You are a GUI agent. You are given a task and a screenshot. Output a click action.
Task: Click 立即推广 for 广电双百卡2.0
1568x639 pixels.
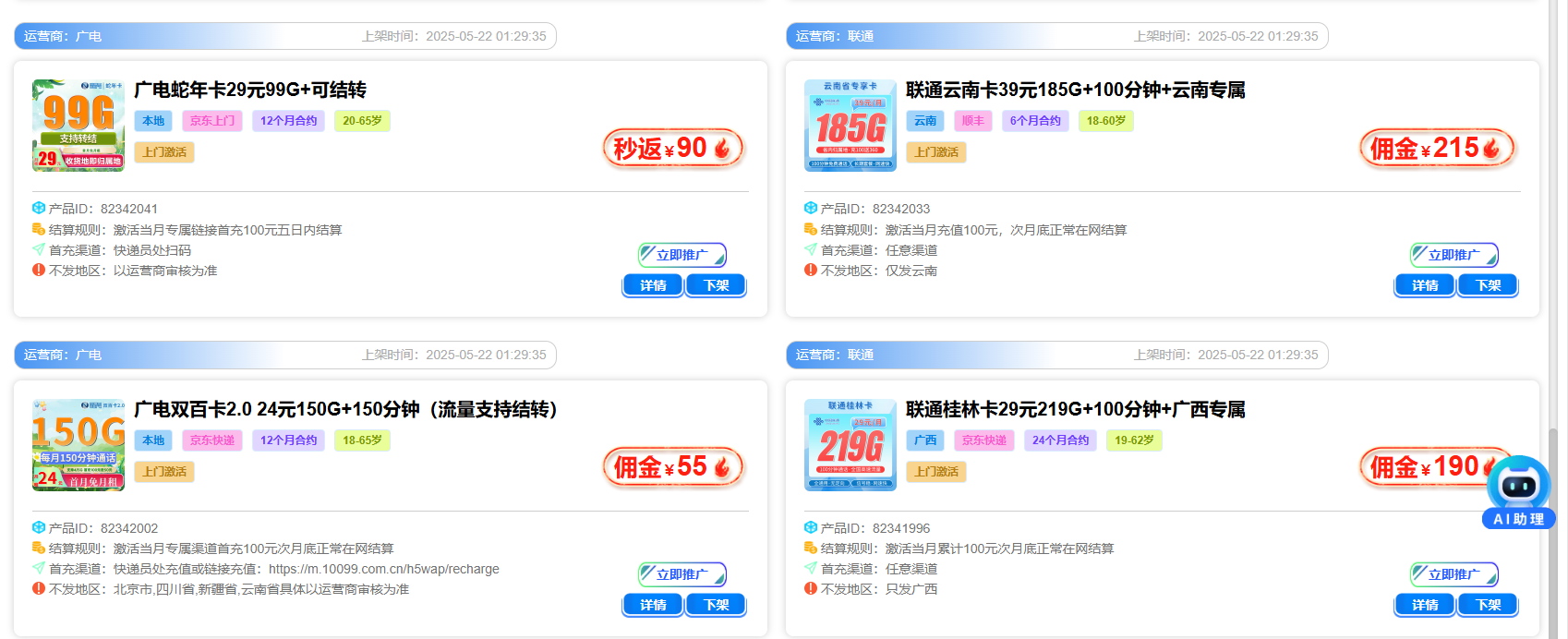click(682, 574)
